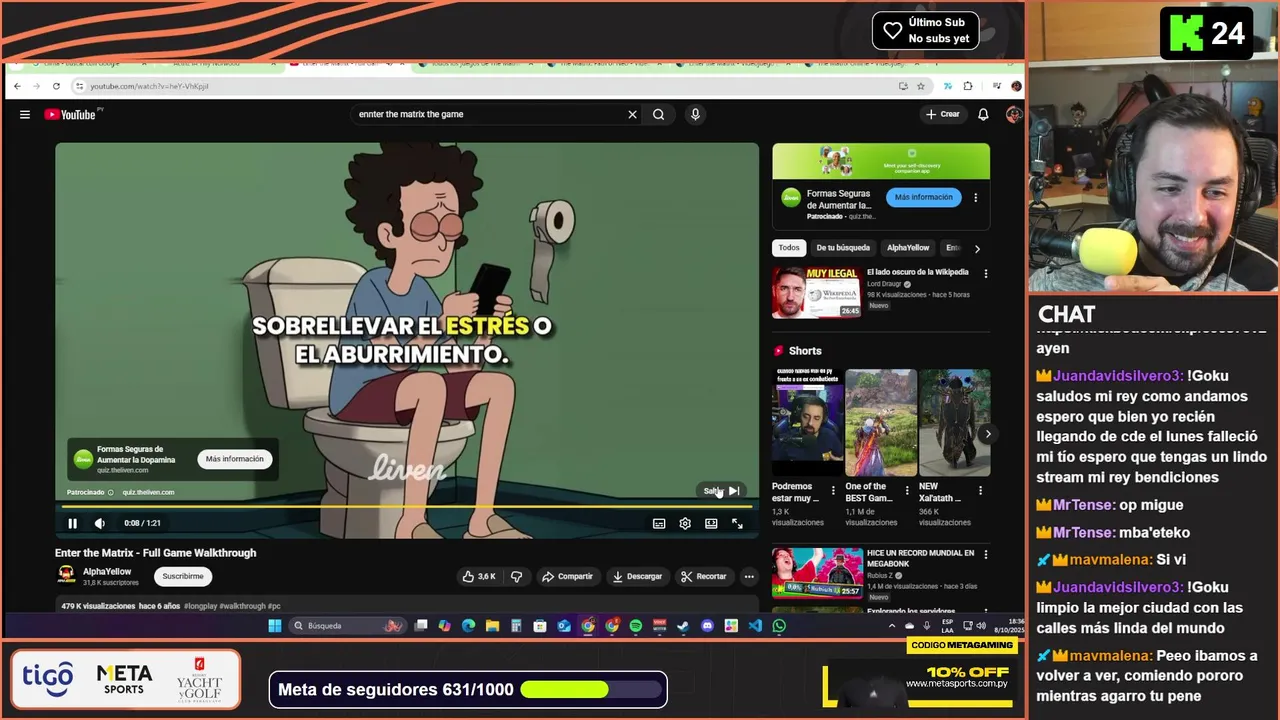Go to the YouTube home logo
This screenshot has height=720, width=1280.
(x=70, y=115)
